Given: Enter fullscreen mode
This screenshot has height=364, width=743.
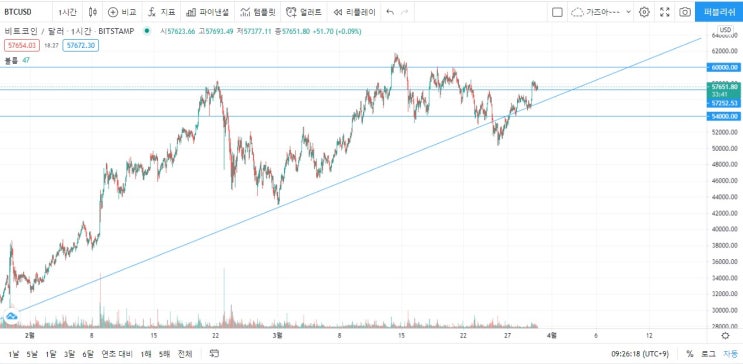Looking at the screenshot, I should 665,12.
